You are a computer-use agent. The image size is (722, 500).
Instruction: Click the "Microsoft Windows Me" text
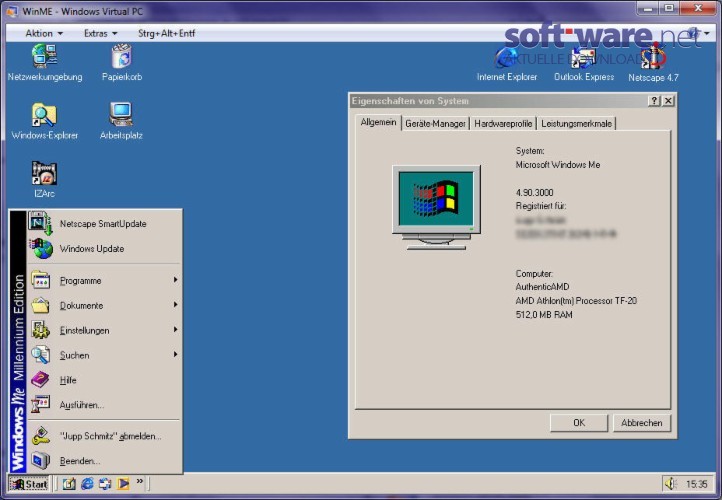pos(558,165)
